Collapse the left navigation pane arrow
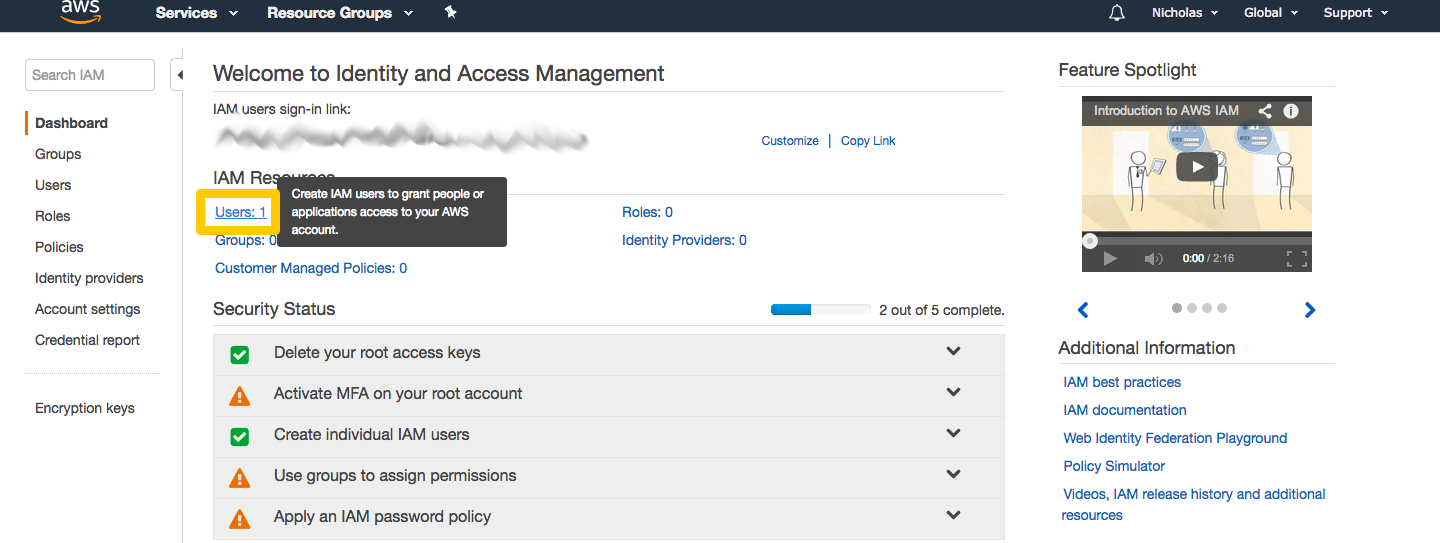The height and width of the screenshot is (543, 1440). [178, 74]
